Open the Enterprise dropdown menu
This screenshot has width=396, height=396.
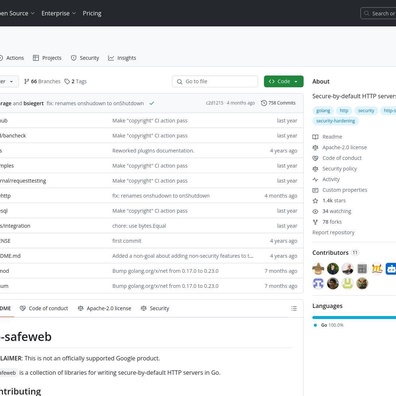point(58,13)
